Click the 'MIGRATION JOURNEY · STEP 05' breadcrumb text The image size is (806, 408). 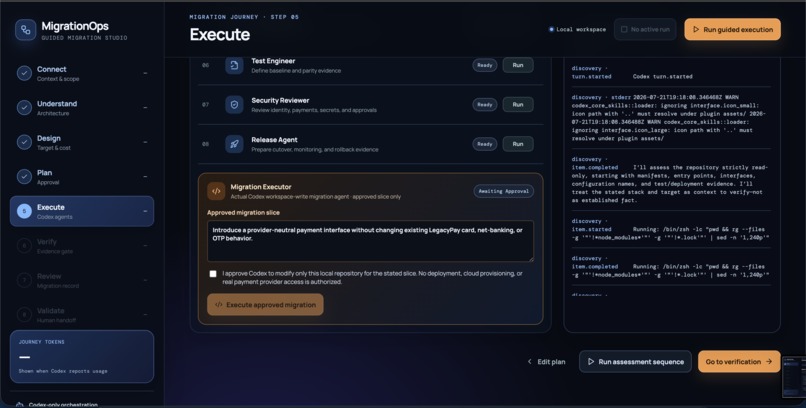[x=244, y=17]
